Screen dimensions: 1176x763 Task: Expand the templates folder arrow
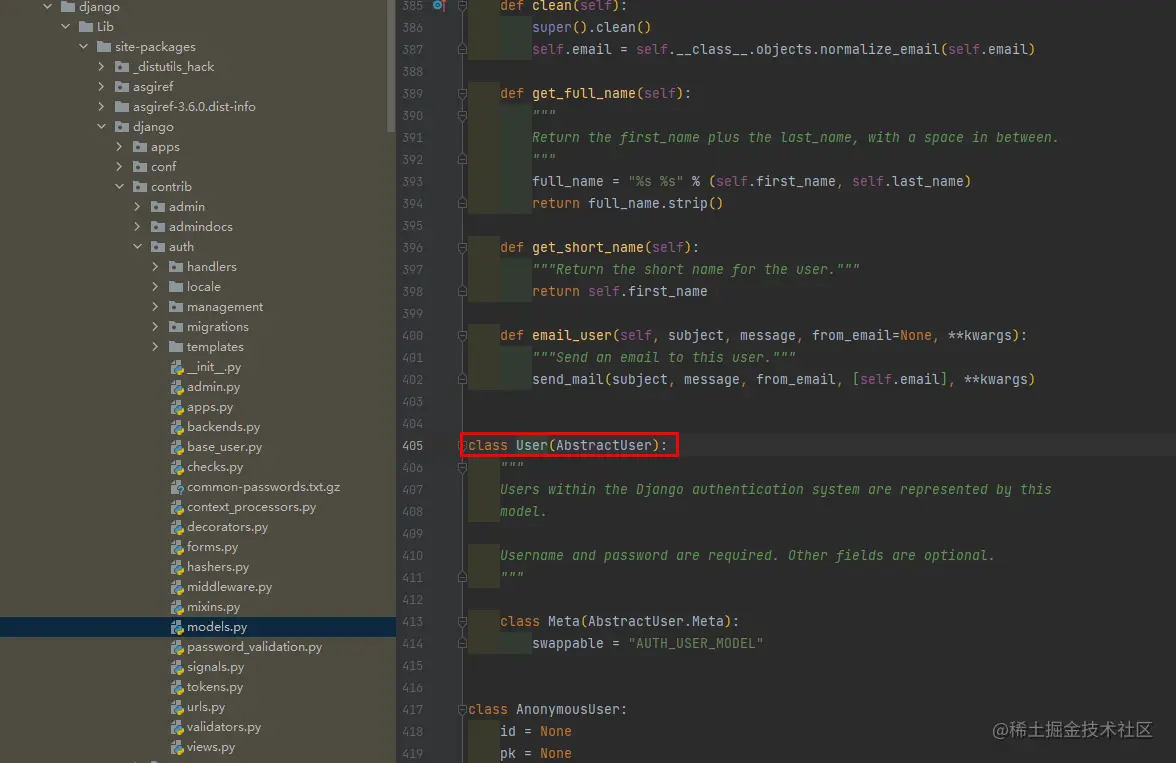pos(155,347)
